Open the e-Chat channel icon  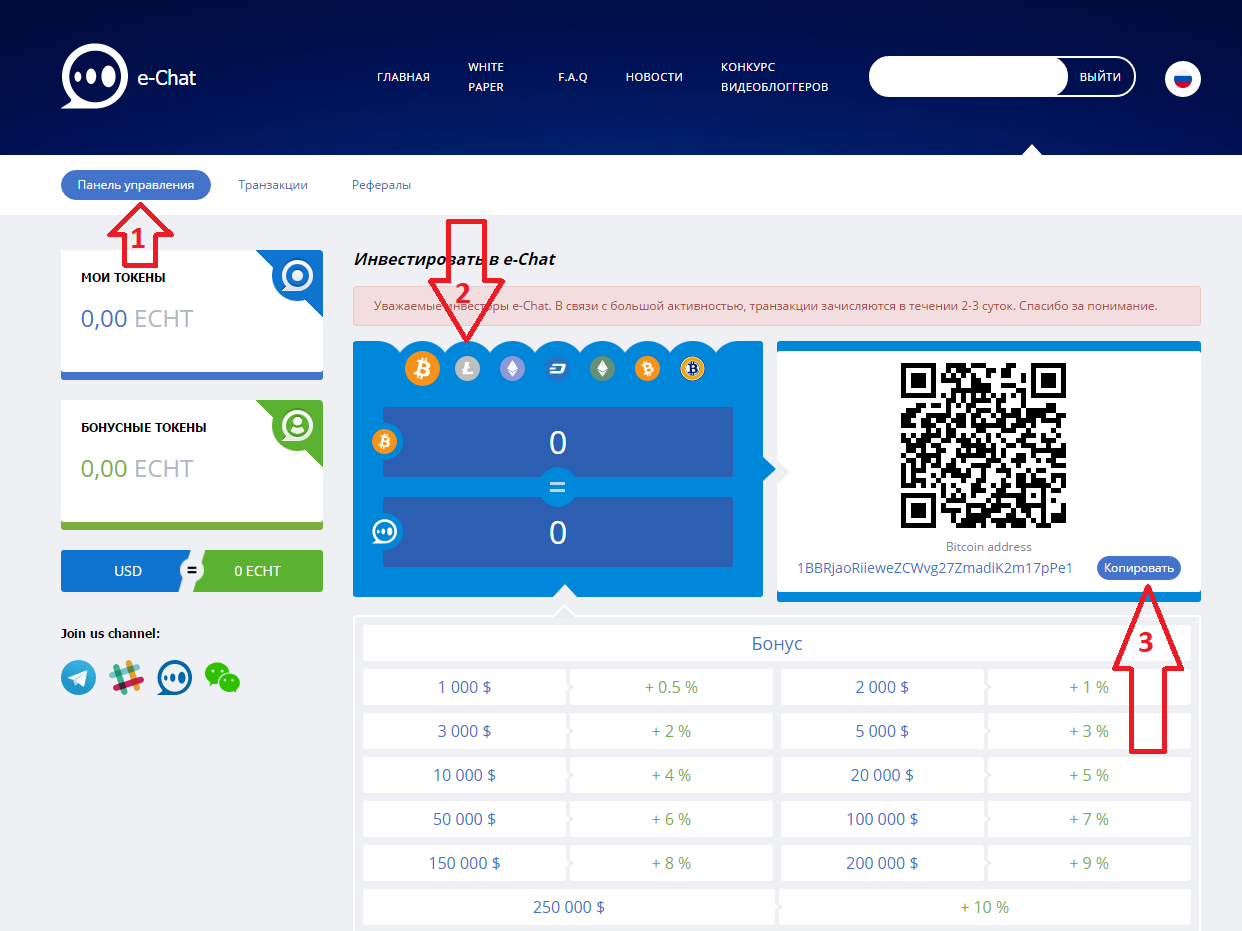(x=174, y=677)
